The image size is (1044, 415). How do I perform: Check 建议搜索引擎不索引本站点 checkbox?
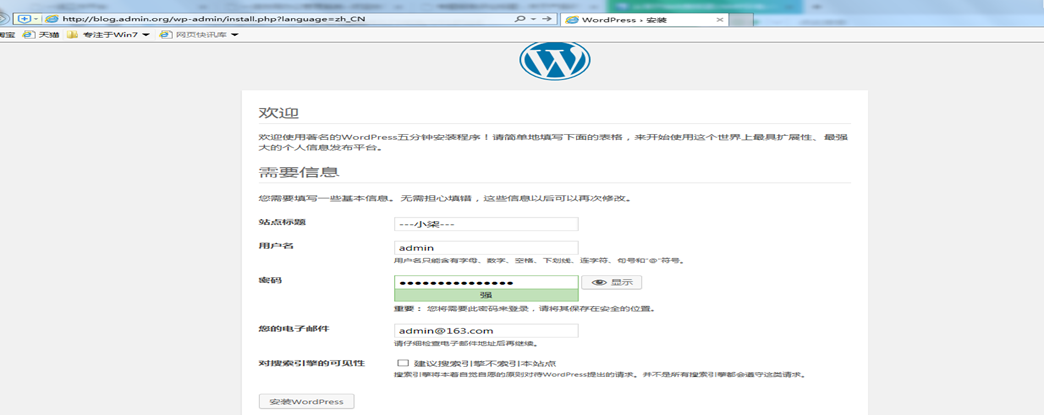coord(402,363)
